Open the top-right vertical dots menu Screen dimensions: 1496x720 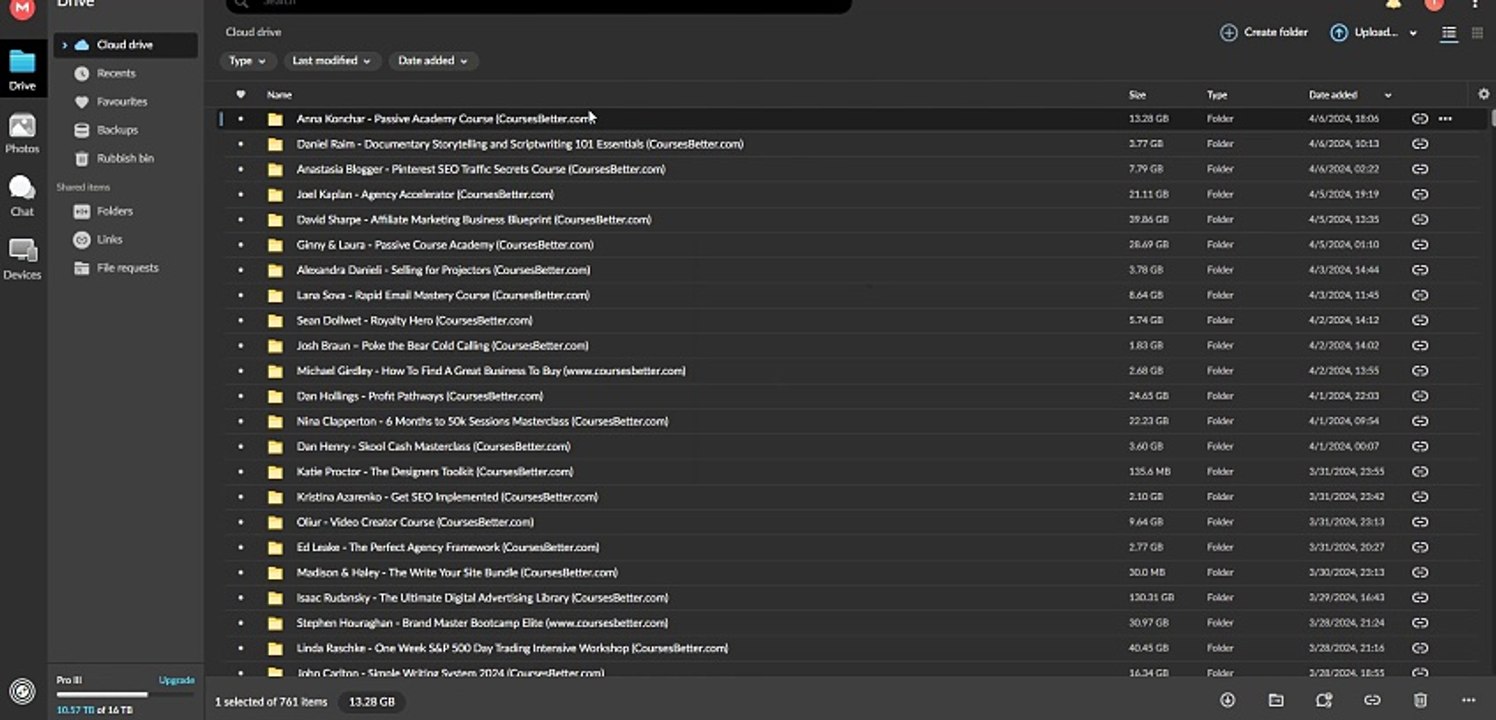(x=1476, y=4)
